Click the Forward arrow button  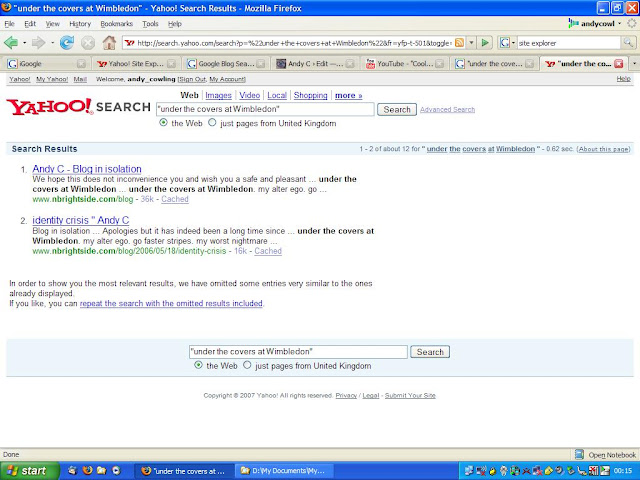coord(38,42)
